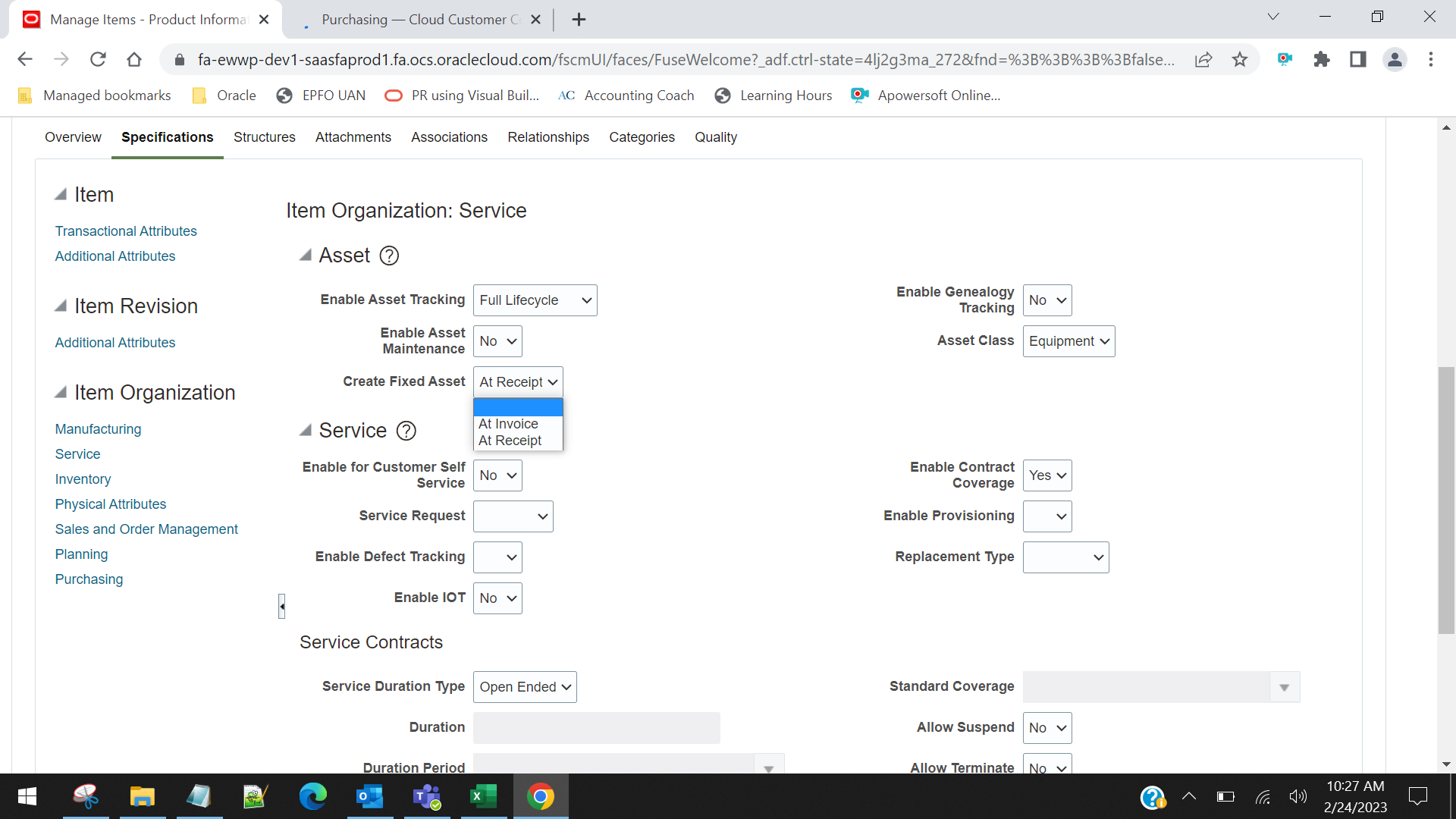This screenshot has height=819, width=1456.
Task: Switch to the Relationships tab
Action: 548,137
